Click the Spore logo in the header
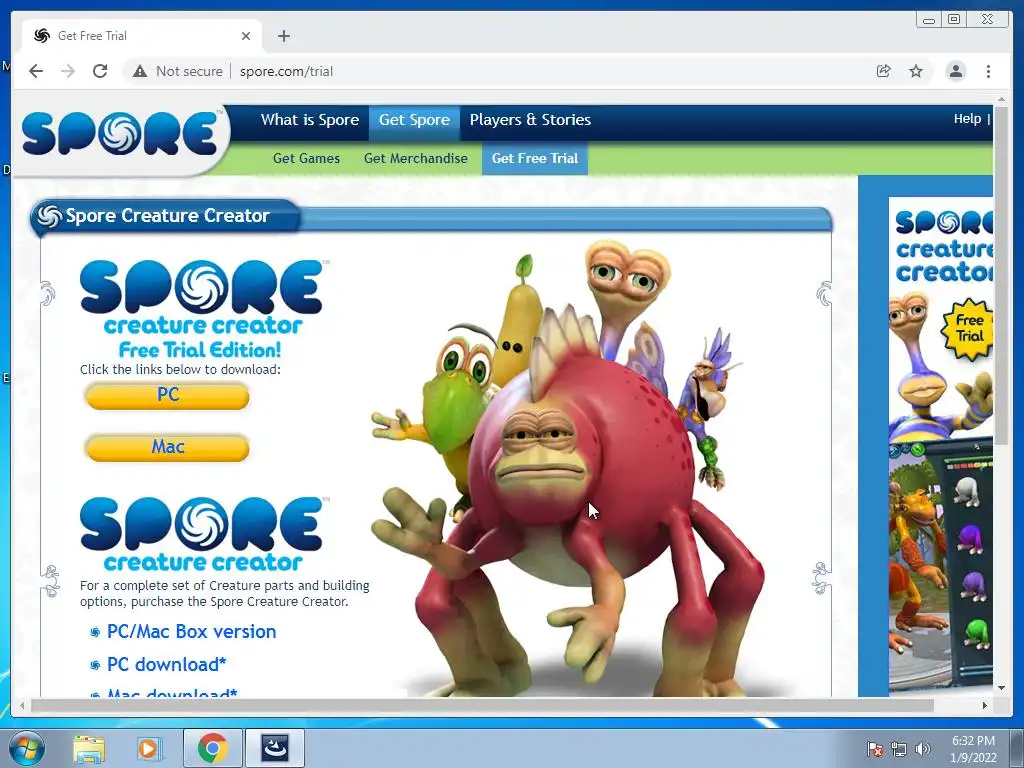 pyautogui.click(x=120, y=134)
